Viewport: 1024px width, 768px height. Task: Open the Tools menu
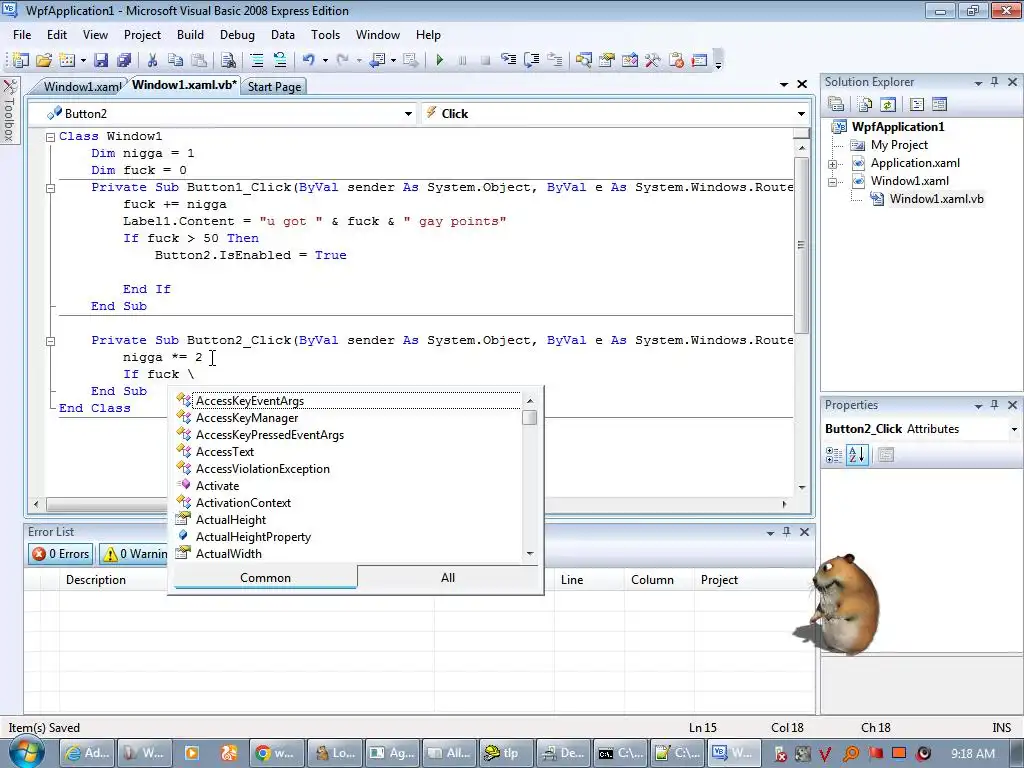pos(325,35)
